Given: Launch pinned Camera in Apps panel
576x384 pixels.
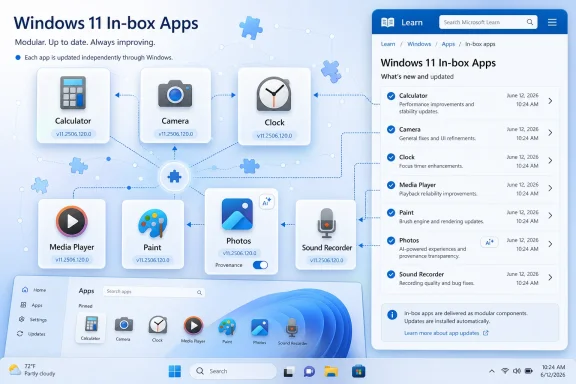Looking at the screenshot, I should tap(123, 328).
